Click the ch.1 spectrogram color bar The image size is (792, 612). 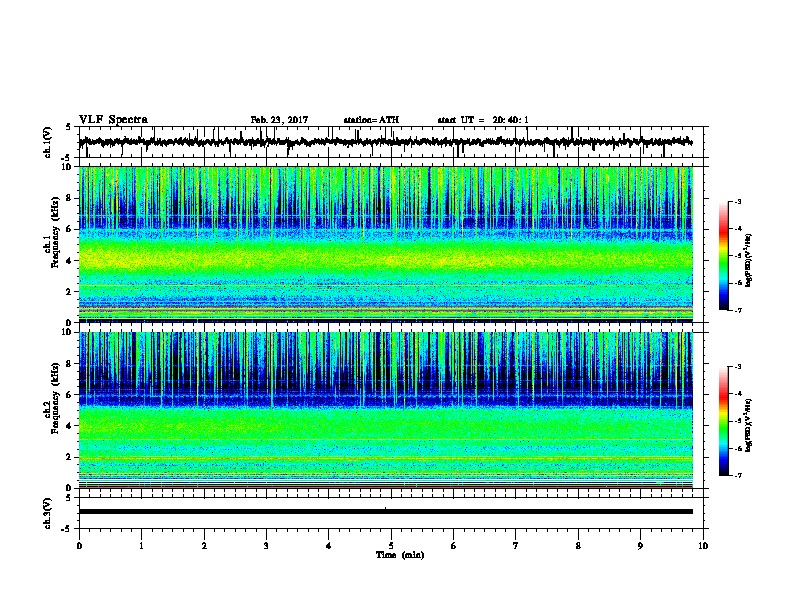[723, 256]
